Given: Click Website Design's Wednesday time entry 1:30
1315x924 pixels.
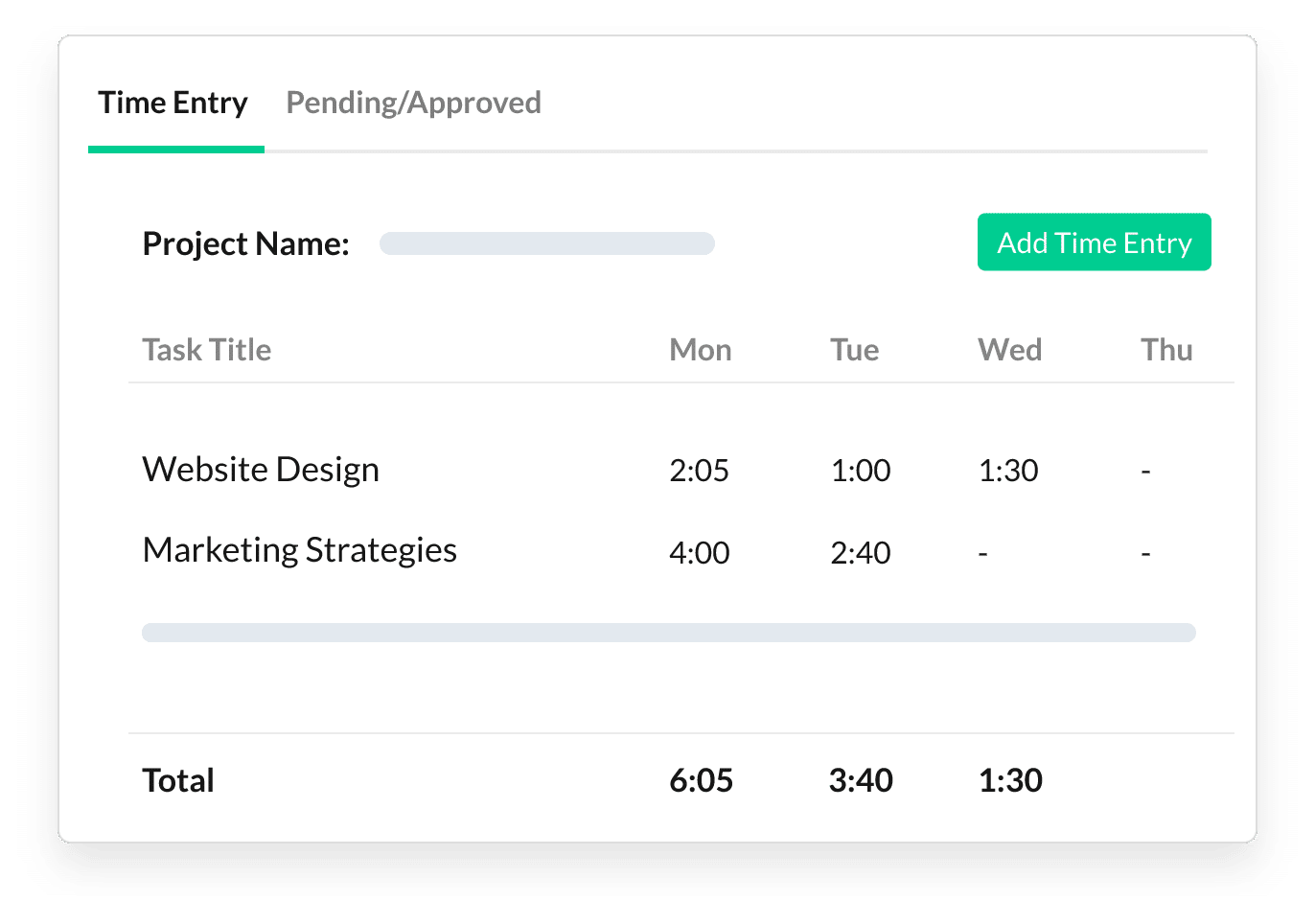Looking at the screenshot, I should coord(1008,470).
